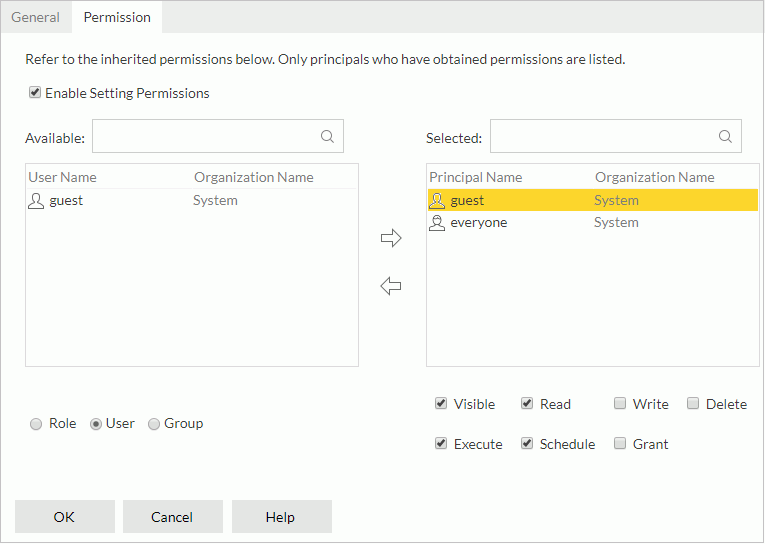Image resolution: width=765 pixels, height=544 pixels.
Task: Enable the Write permission
Action: (x=620, y=403)
